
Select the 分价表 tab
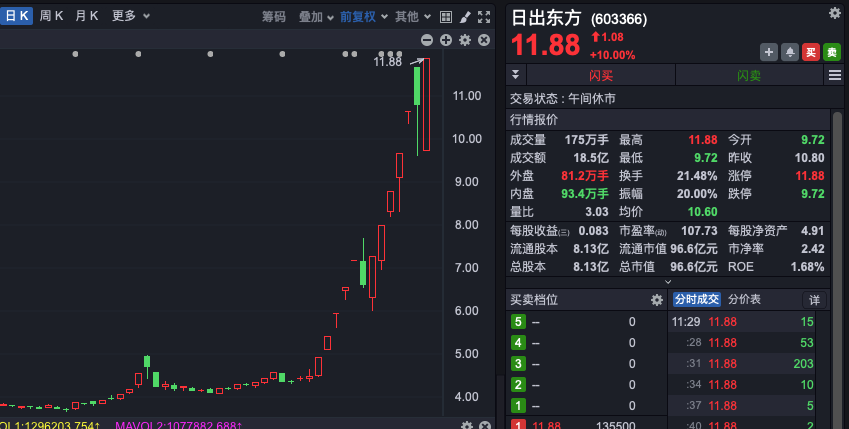point(744,300)
